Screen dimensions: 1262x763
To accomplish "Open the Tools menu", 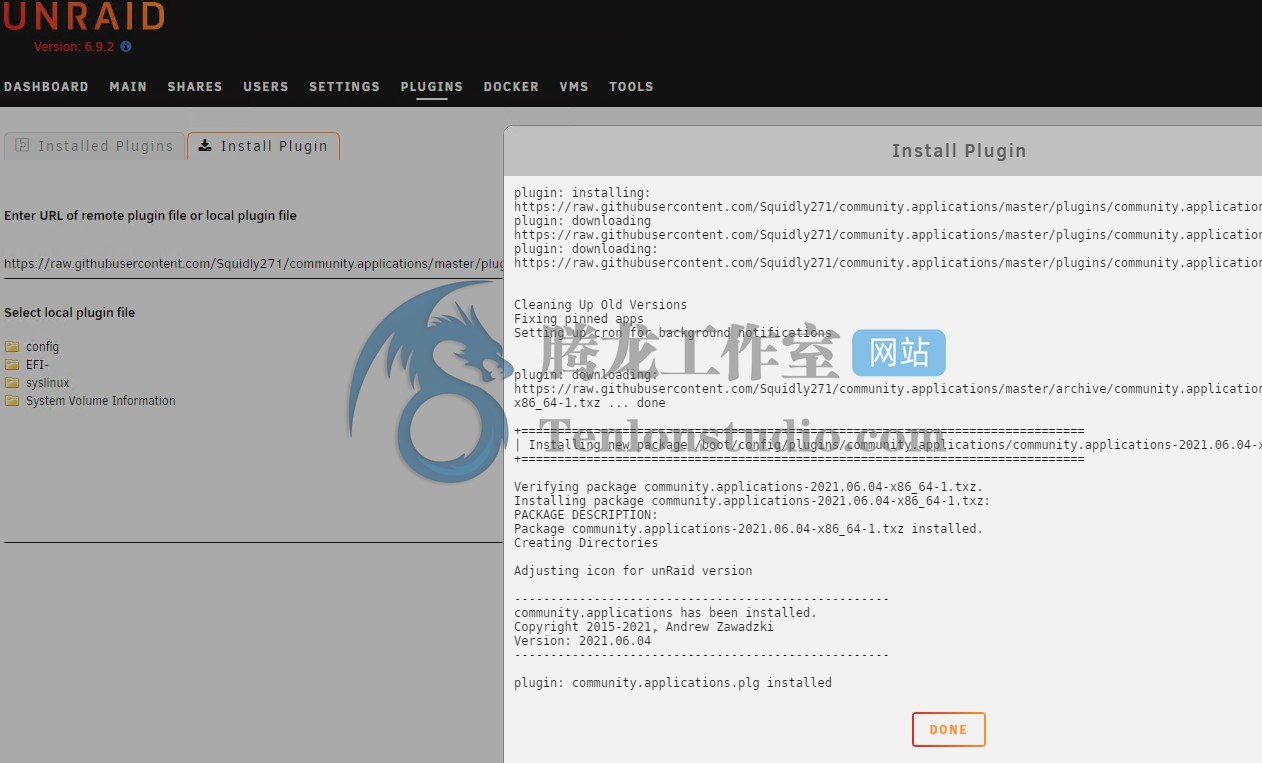I will tap(631, 87).
